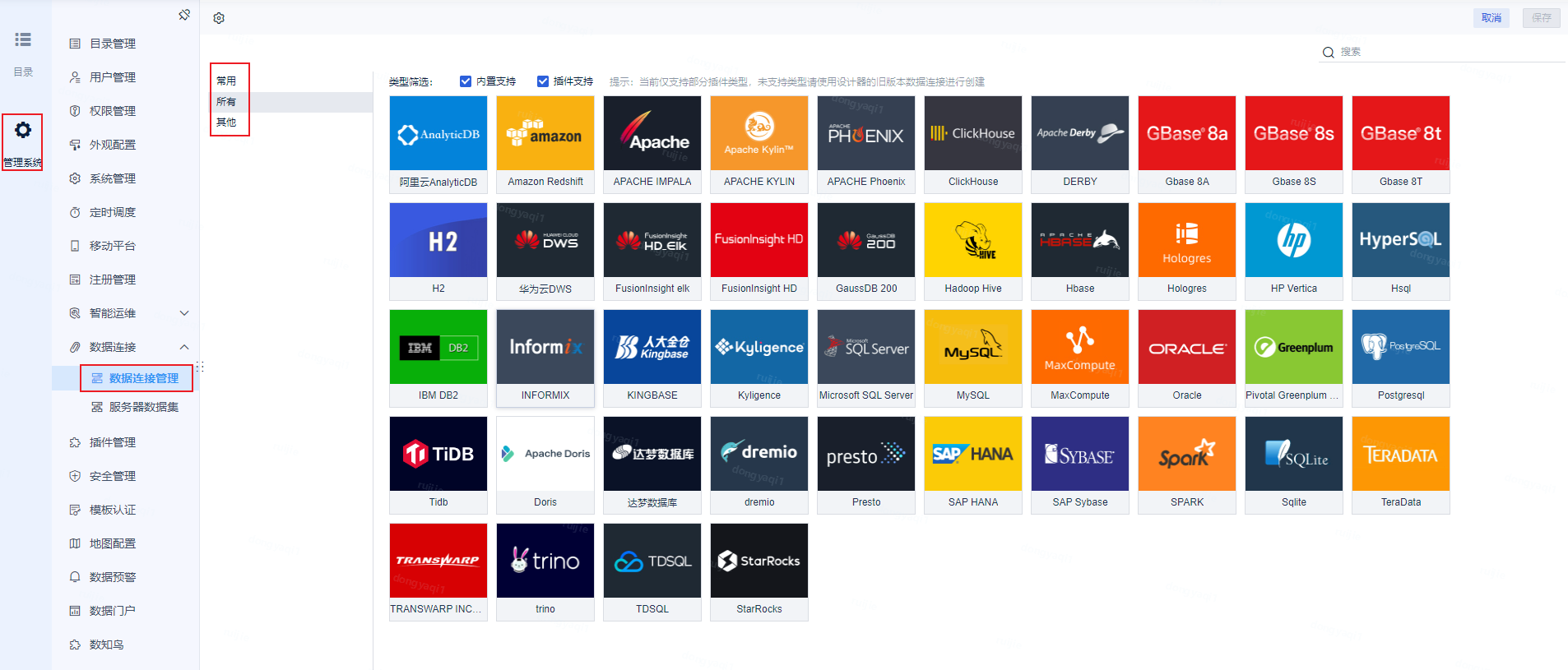Screen dimensions: 1568x670
Task: Collapse the 数据连接 menu chevron
Action: (184, 347)
